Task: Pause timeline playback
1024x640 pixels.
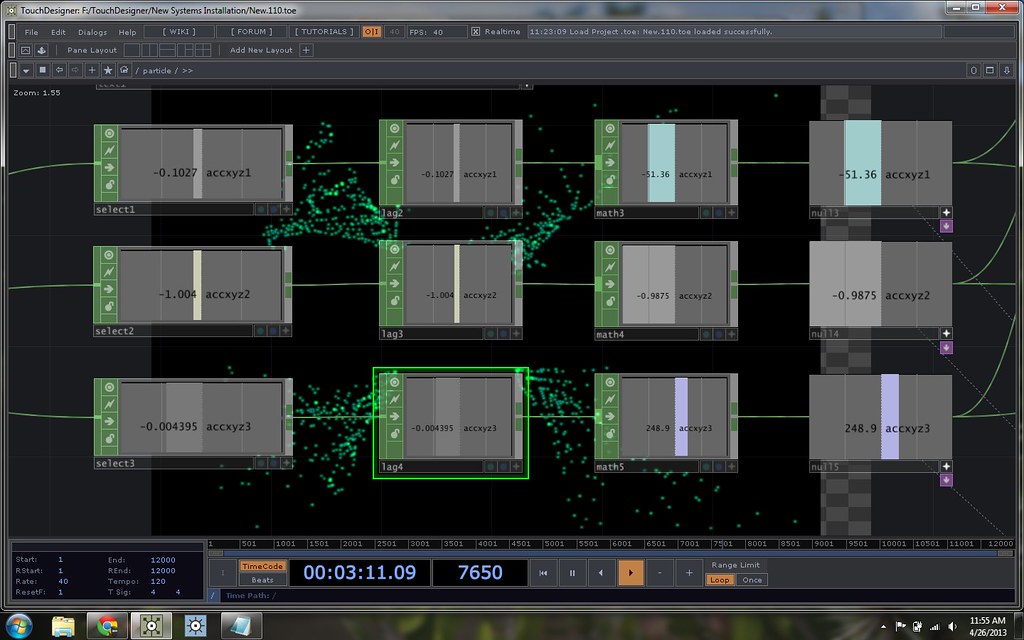Action: pos(572,573)
